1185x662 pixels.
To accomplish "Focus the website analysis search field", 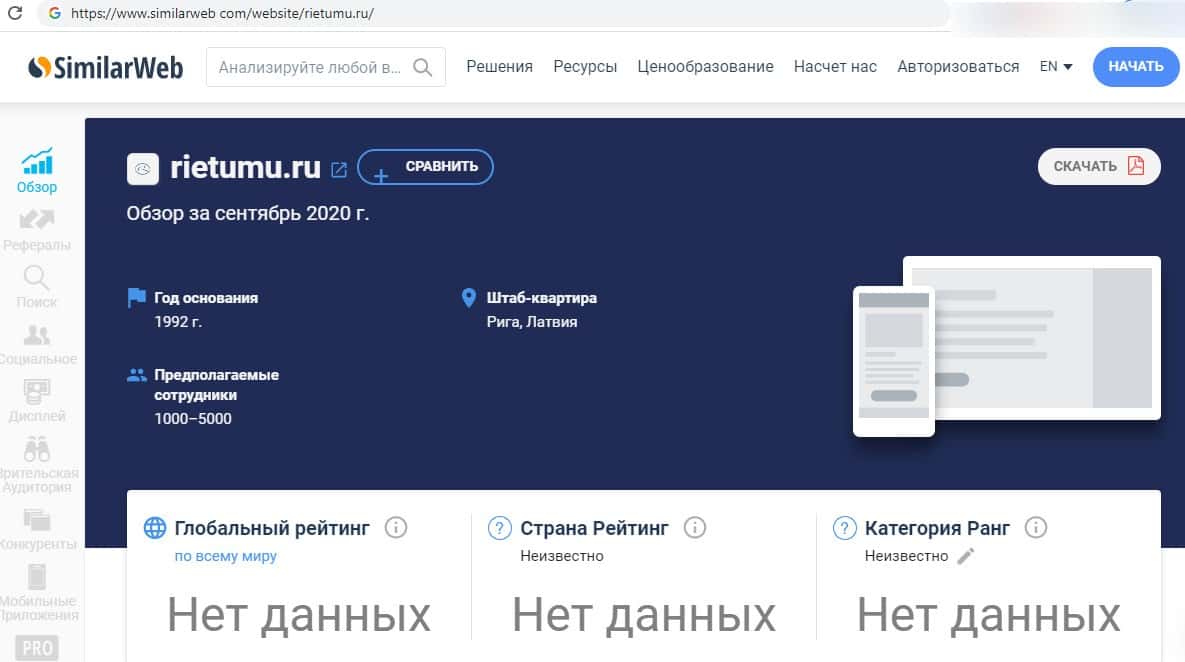I will pos(310,67).
